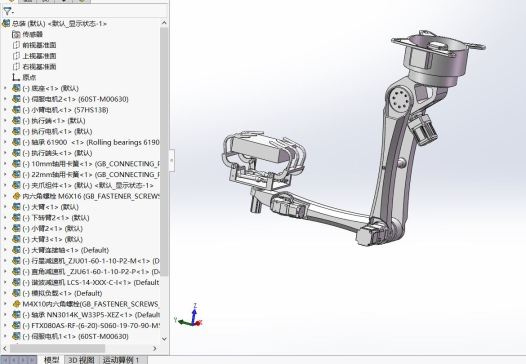
Task: Click the 原点 origin icon
Action: tap(16, 77)
